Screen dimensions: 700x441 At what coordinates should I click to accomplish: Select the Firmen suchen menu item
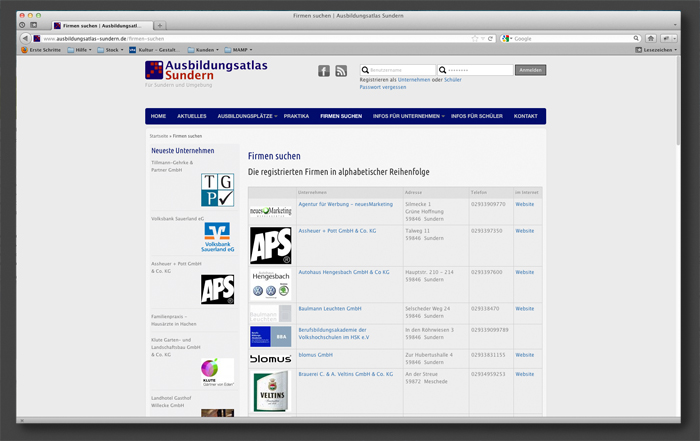(x=341, y=116)
